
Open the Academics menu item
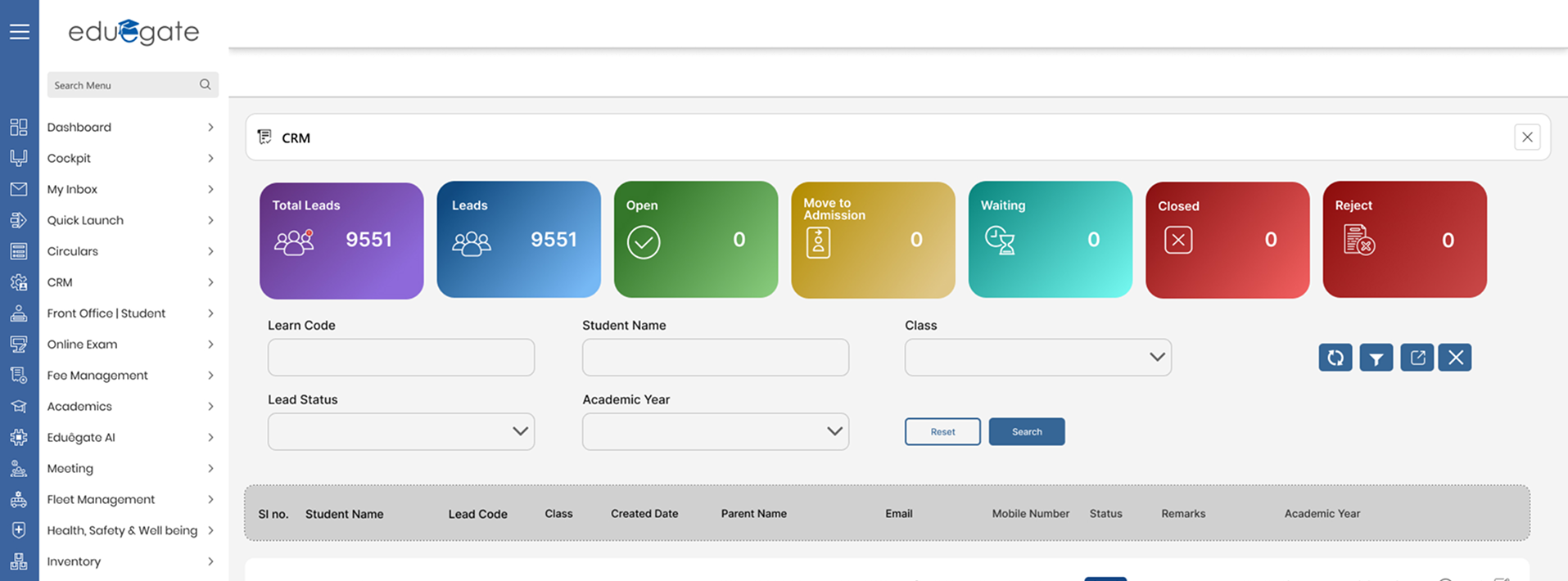(x=79, y=407)
